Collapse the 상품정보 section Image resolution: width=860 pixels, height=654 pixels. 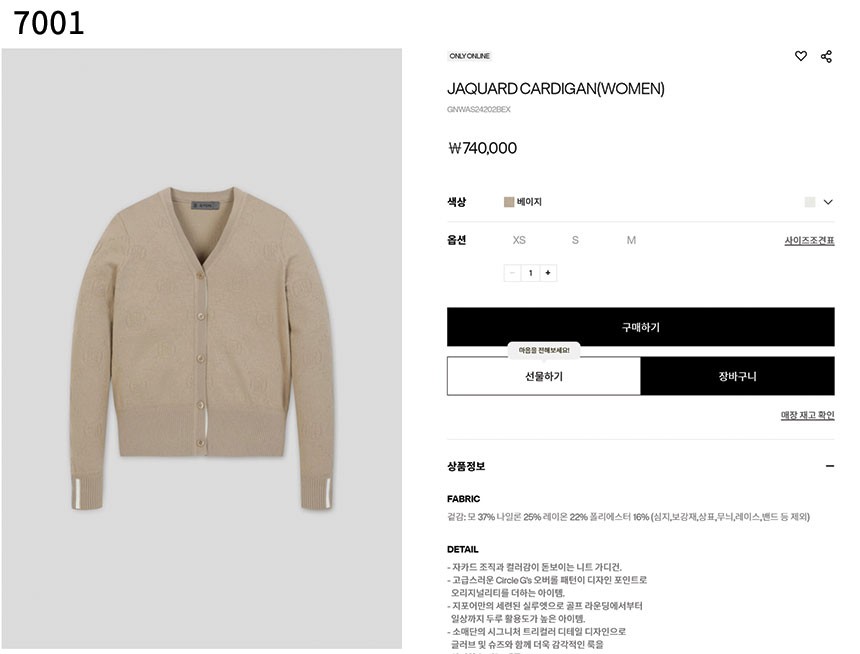coord(830,466)
